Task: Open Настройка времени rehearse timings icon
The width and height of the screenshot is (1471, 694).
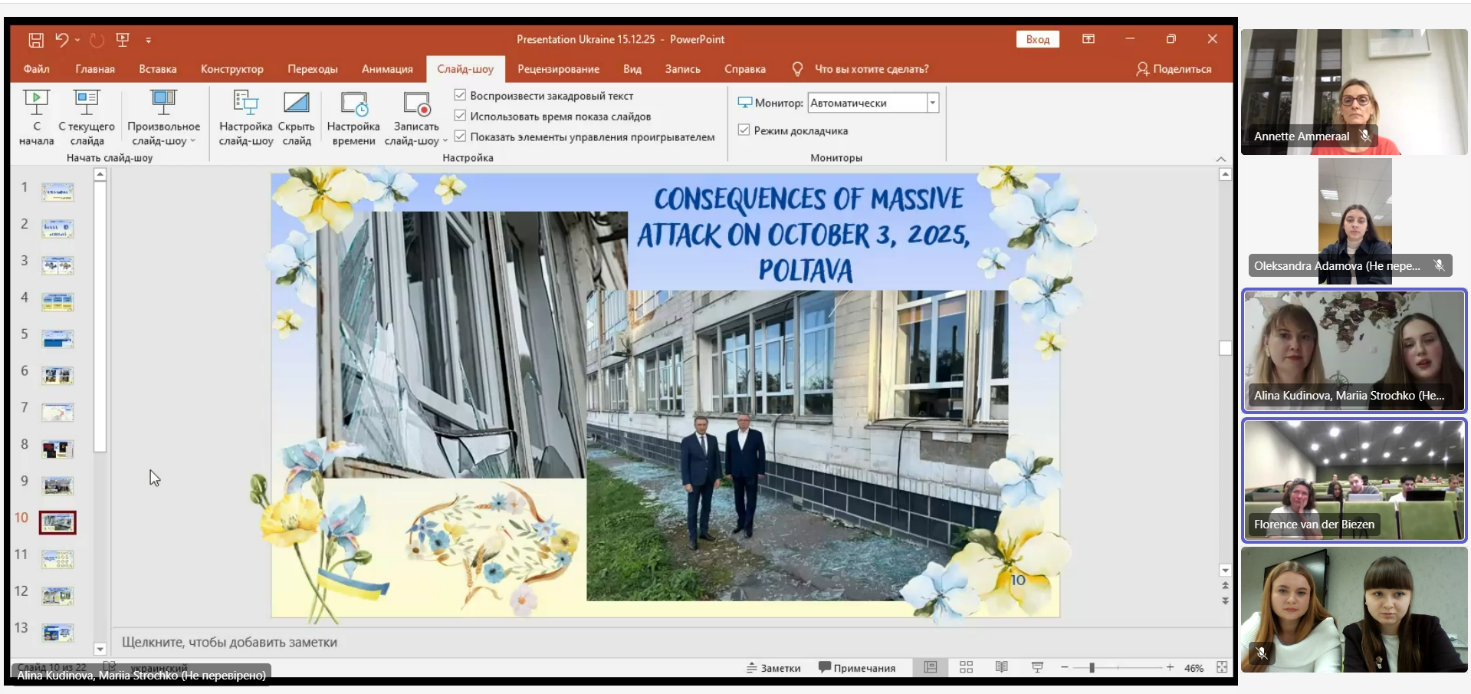Action: pos(353,103)
